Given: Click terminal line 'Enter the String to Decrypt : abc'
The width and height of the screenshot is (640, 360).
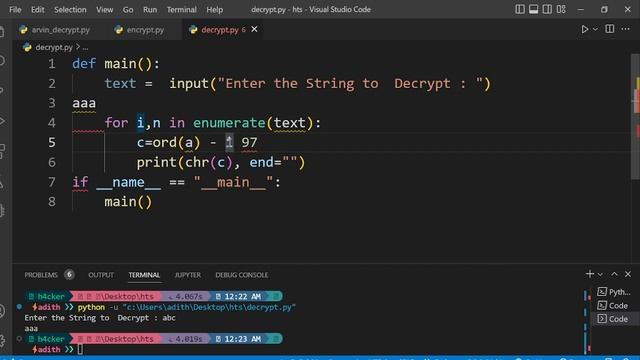Looking at the screenshot, I should (100, 318).
